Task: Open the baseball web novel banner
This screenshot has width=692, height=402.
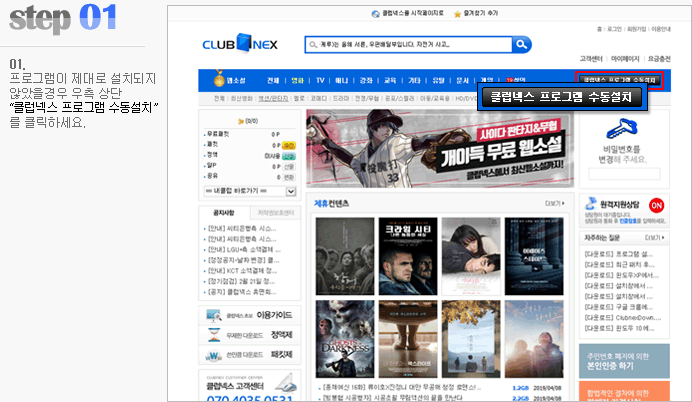Action: point(440,148)
